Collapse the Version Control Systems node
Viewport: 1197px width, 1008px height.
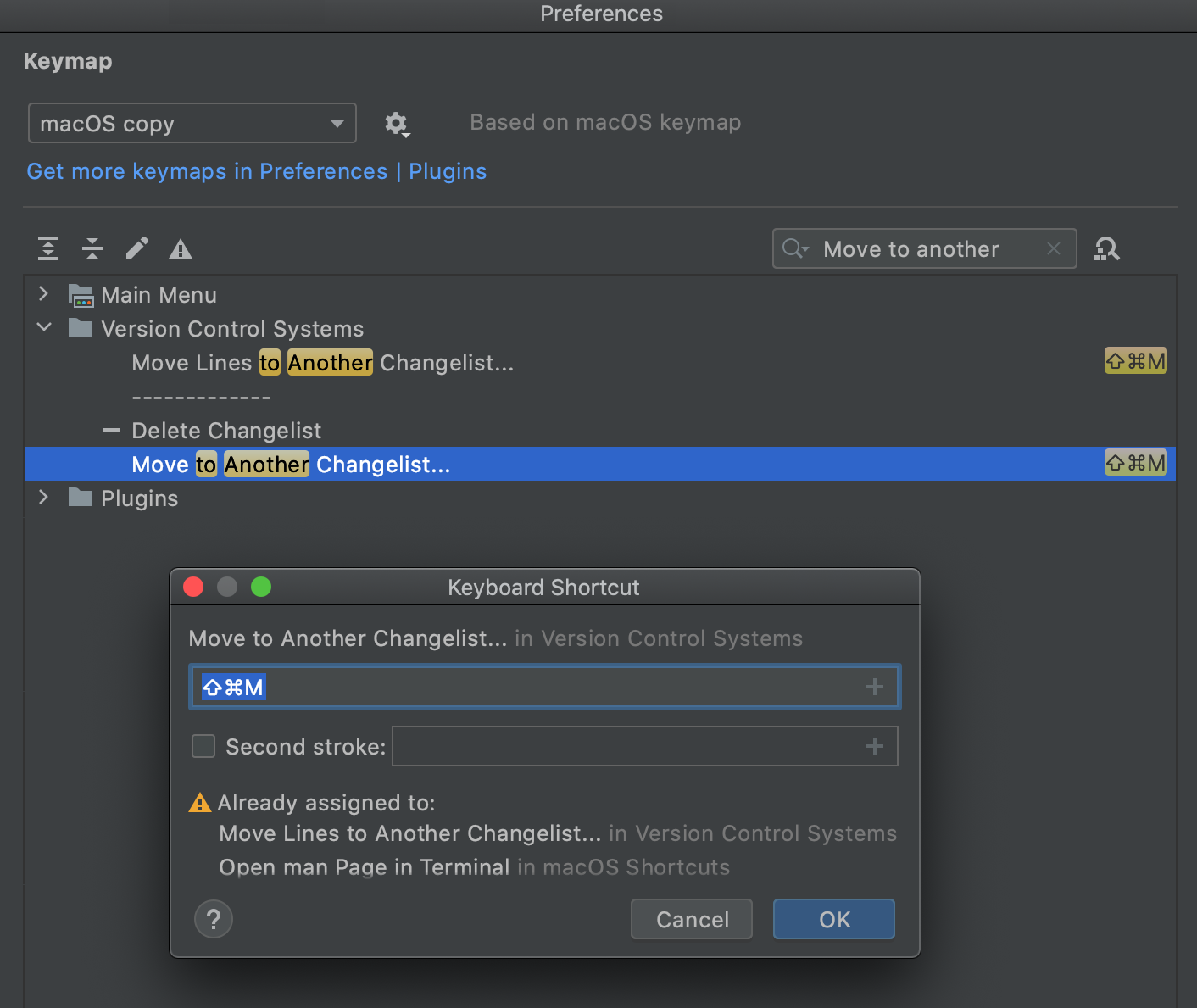point(44,328)
